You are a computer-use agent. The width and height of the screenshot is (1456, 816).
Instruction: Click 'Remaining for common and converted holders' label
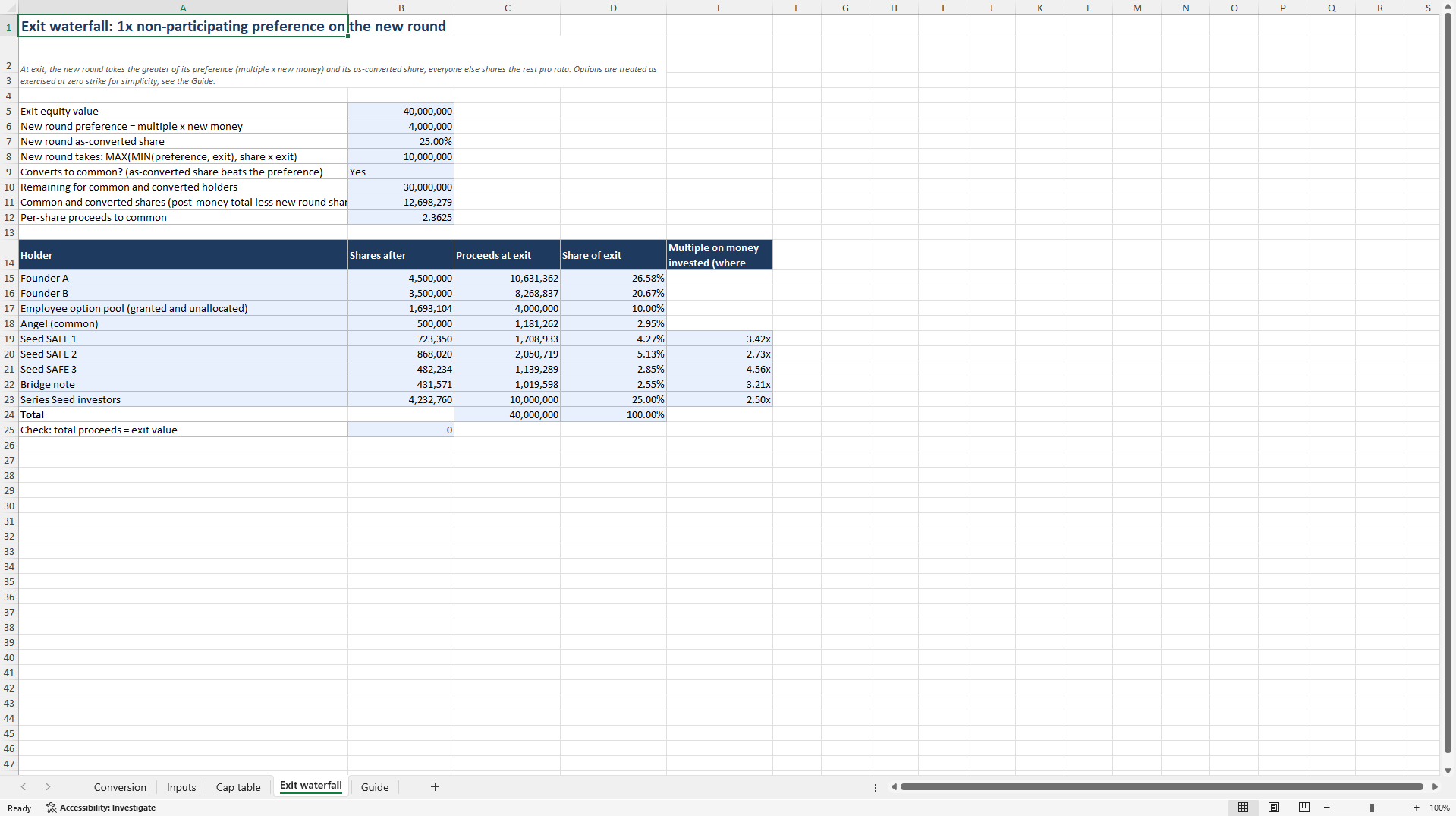(183, 187)
